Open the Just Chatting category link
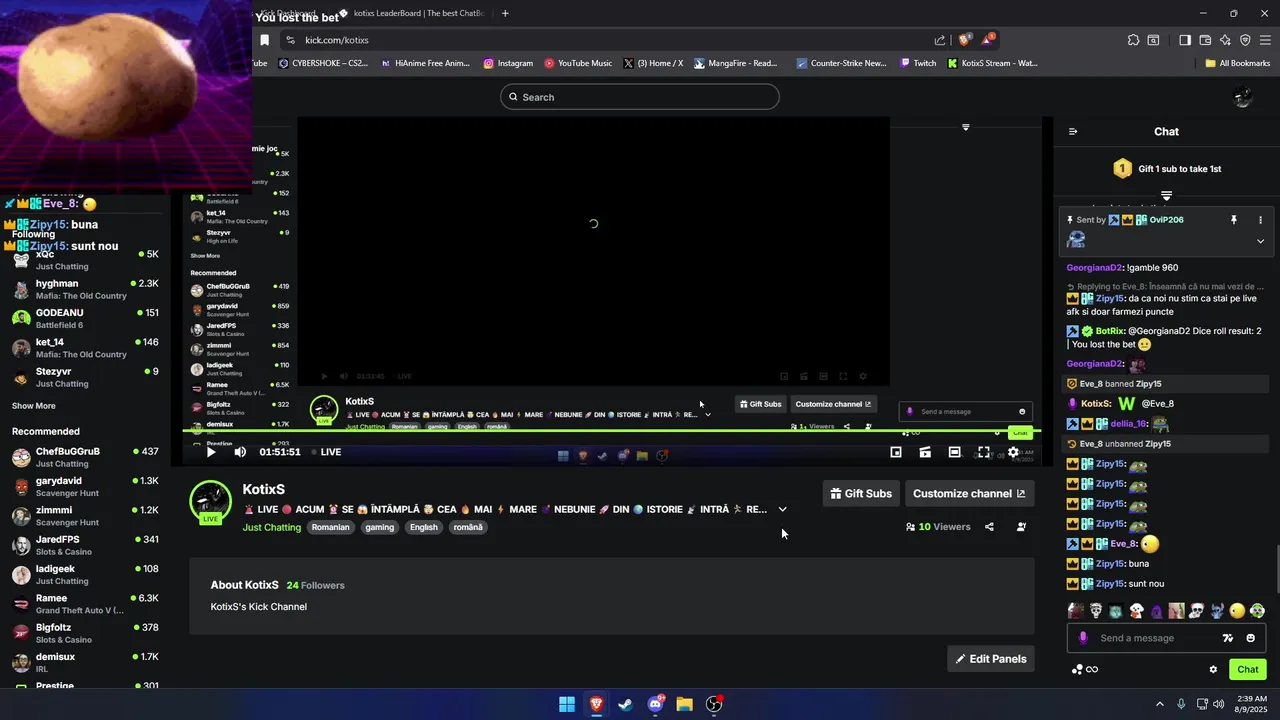The image size is (1280, 720). [x=271, y=527]
